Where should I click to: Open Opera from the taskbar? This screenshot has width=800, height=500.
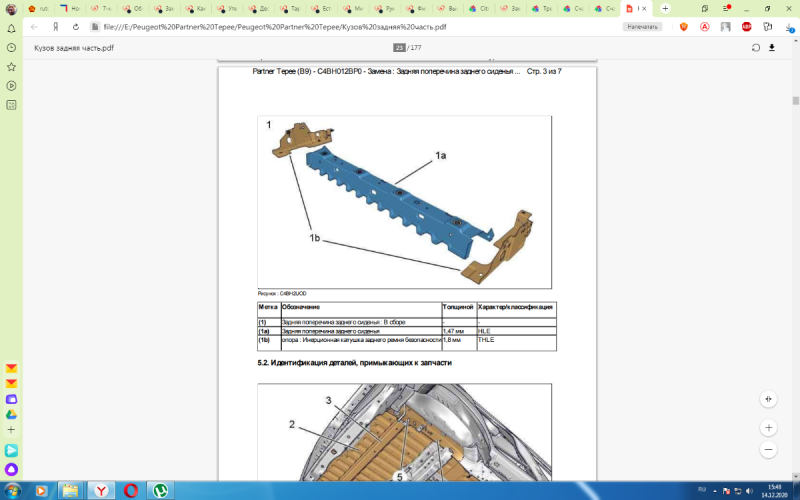[x=130, y=490]
